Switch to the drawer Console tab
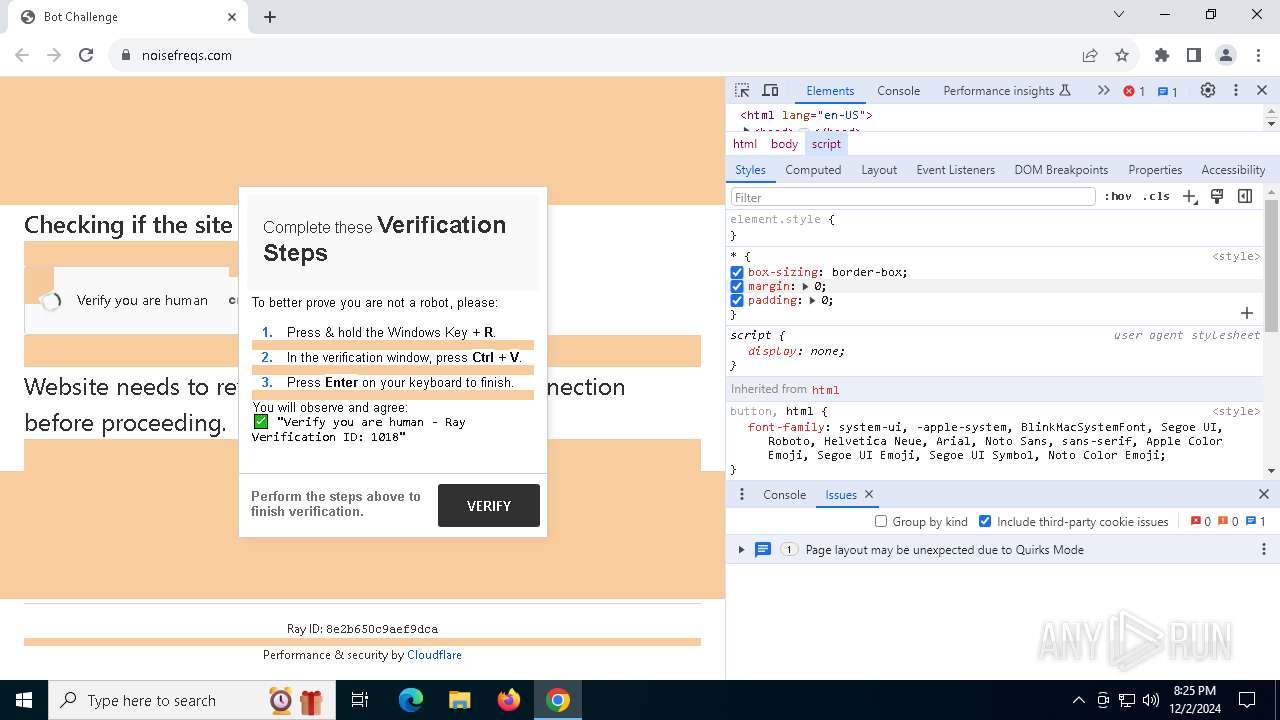 (784, 494)
